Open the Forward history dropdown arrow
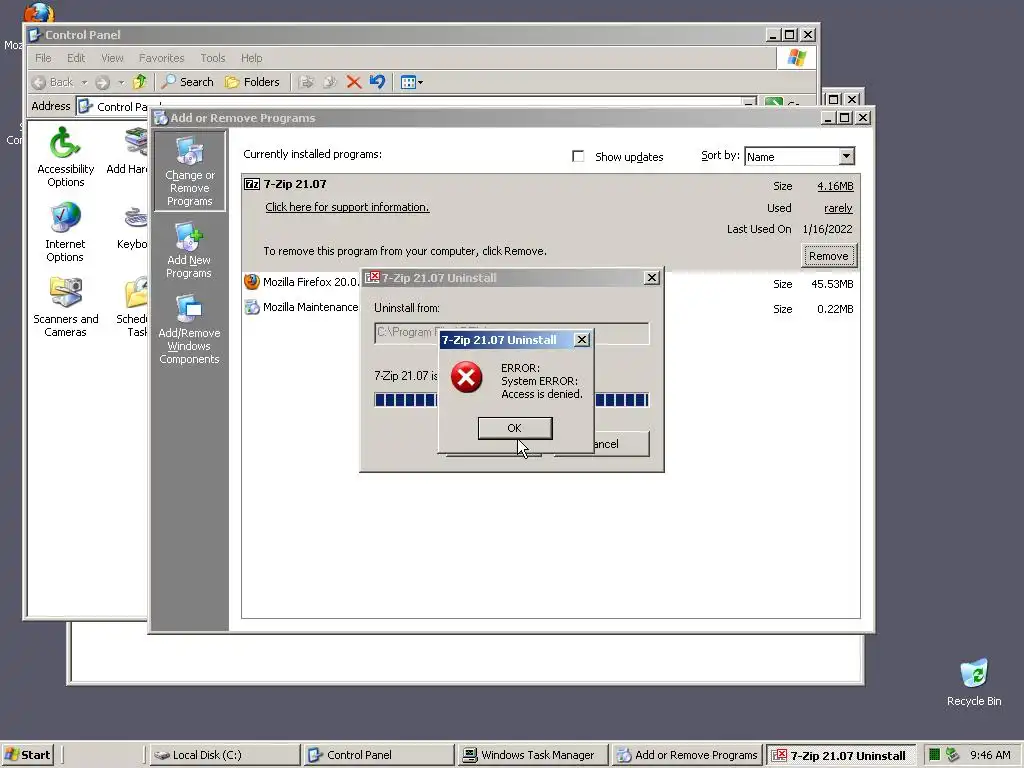1024x768 pixels. [x=121, y=82]
